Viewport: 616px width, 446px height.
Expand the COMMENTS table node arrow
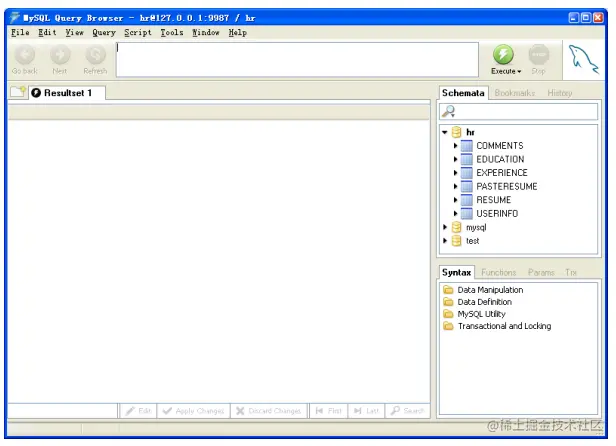(x=455, y=146)
